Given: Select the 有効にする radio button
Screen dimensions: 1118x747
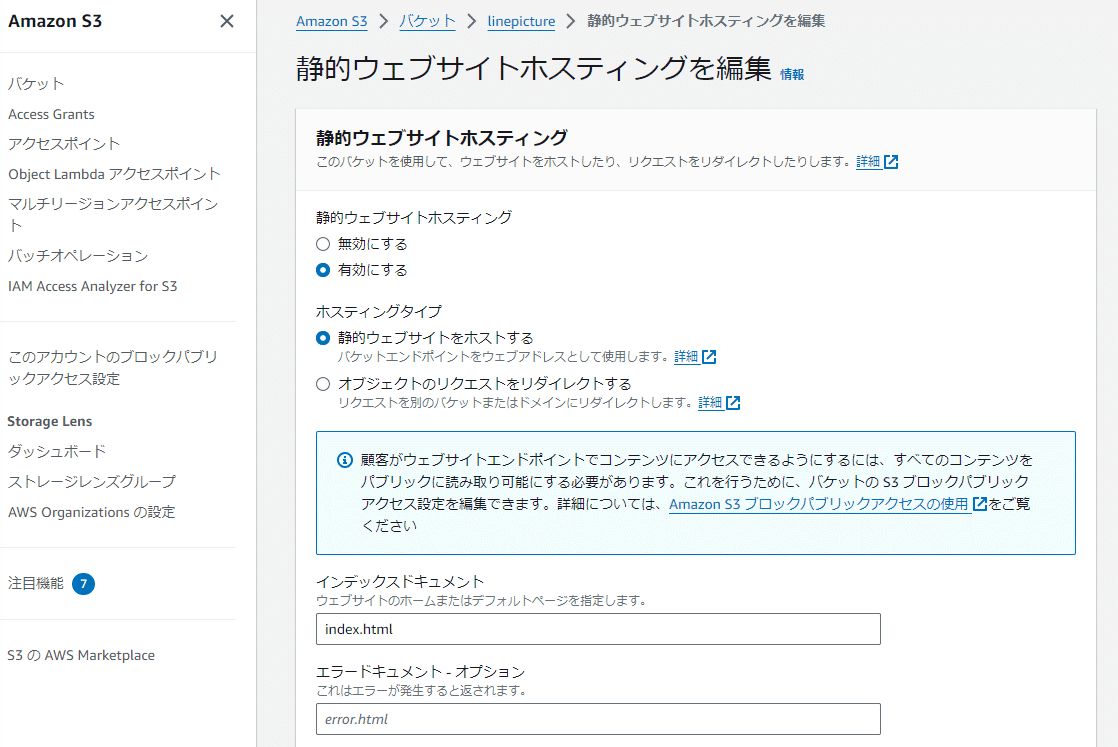Looking at the screenshot, I should (323, 270).
